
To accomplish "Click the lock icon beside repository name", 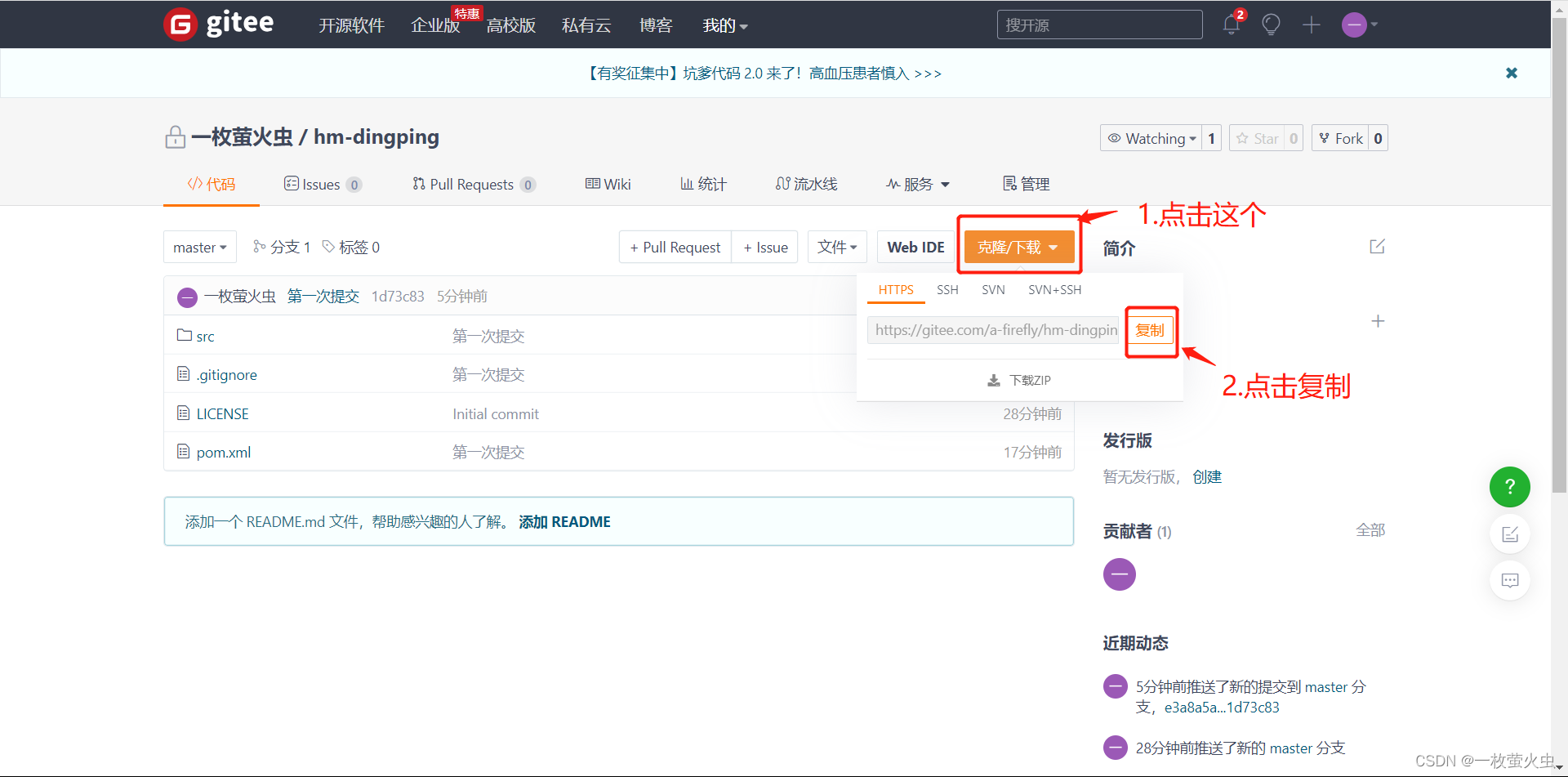I will 175,136.
